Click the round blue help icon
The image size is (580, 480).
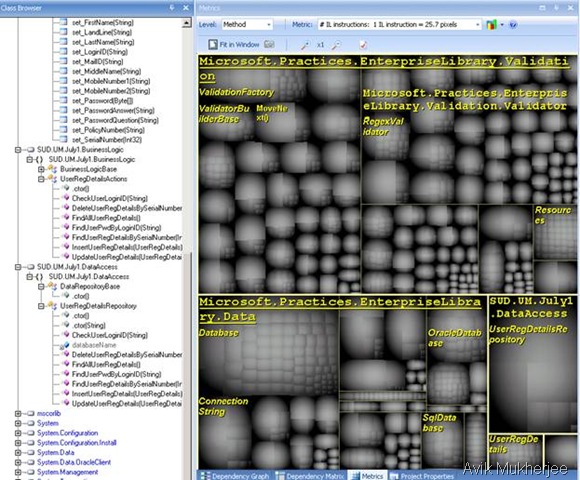[513, 25]
